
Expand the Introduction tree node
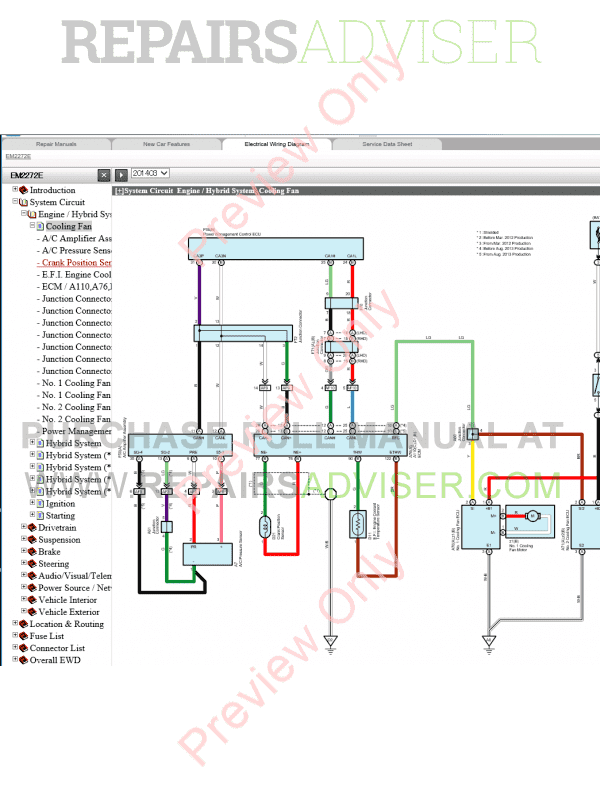(x=15, y=189)
